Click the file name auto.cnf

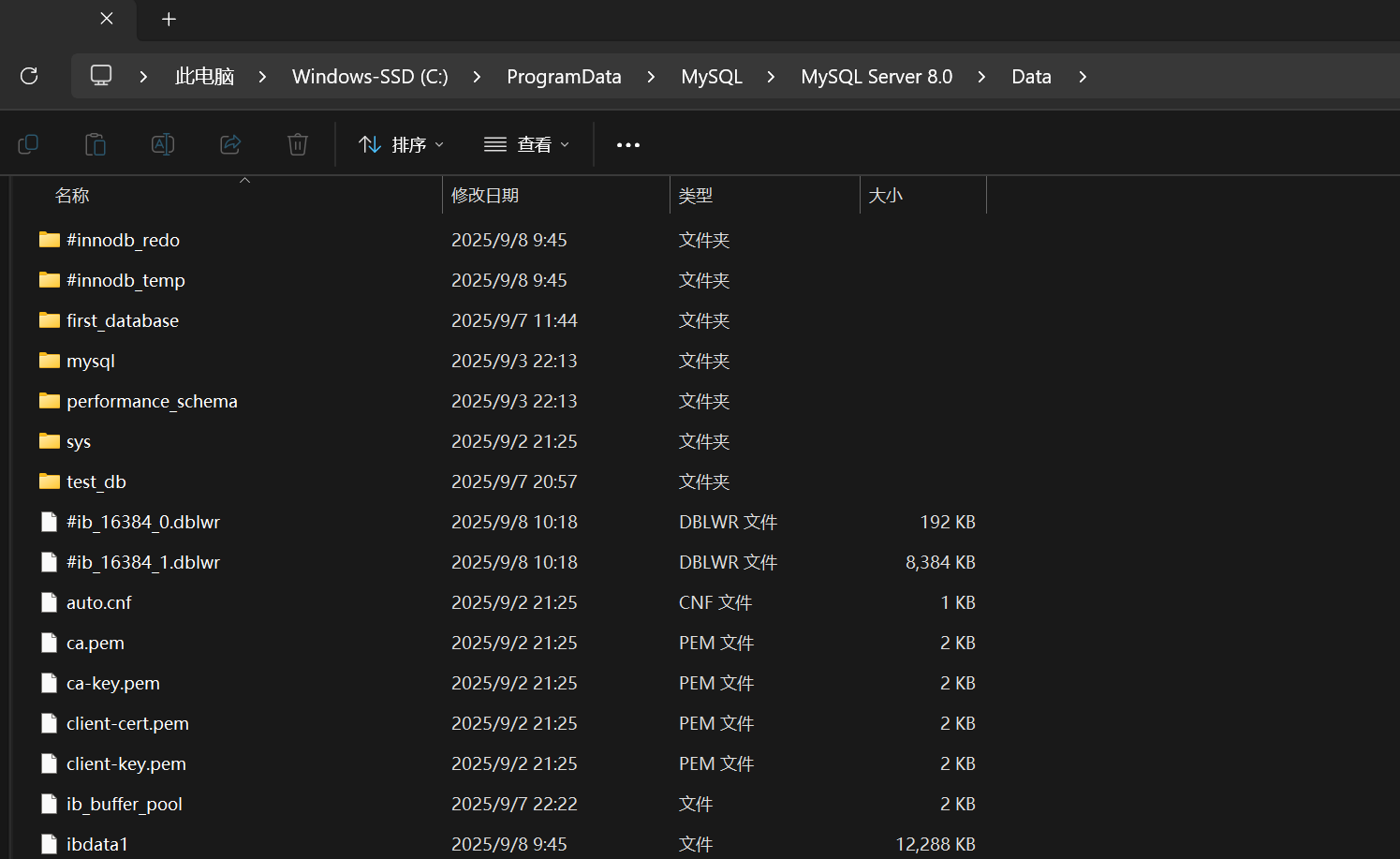click(99, 602)
